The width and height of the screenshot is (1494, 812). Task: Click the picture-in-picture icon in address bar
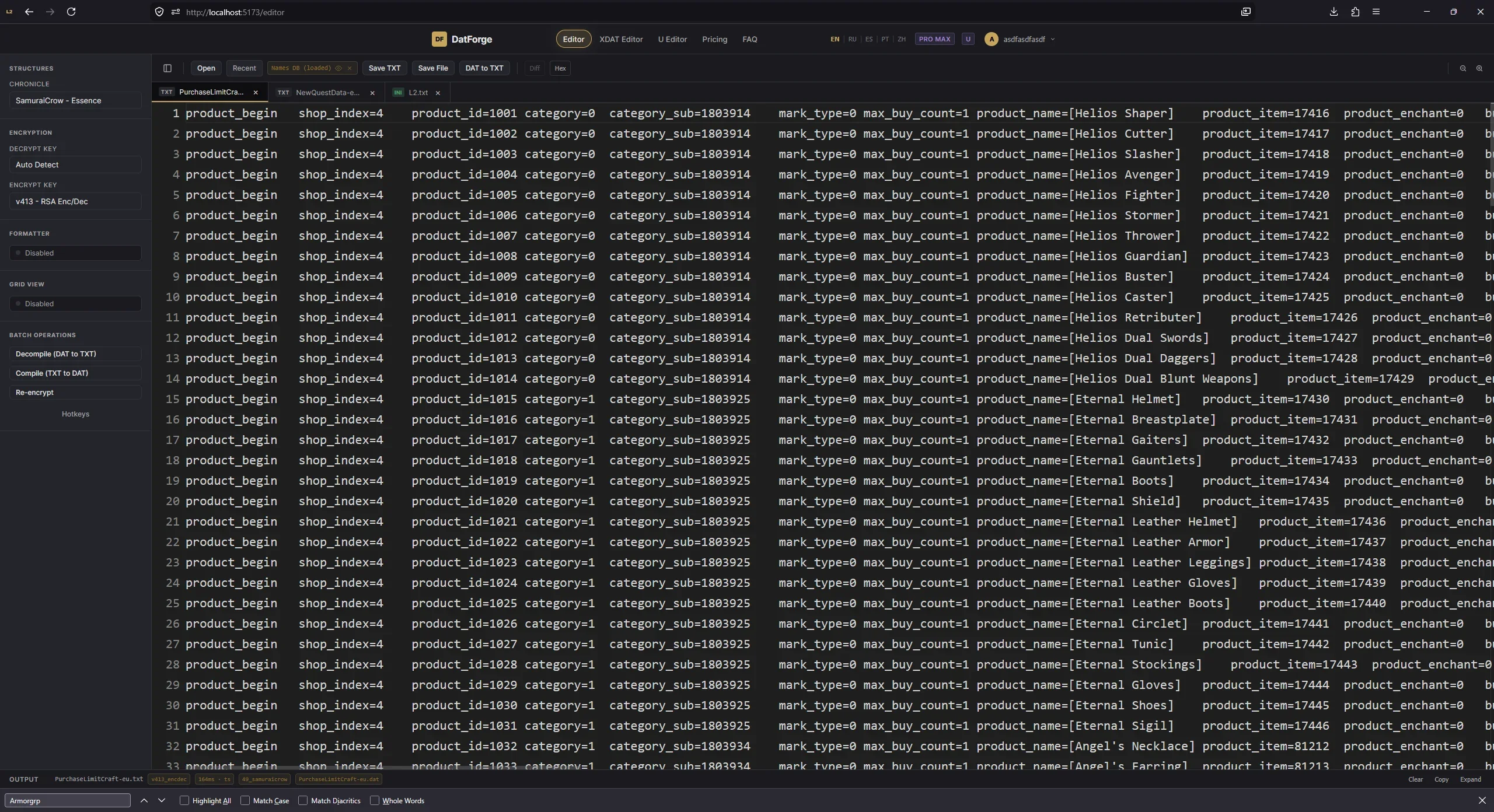(1246, 12)
